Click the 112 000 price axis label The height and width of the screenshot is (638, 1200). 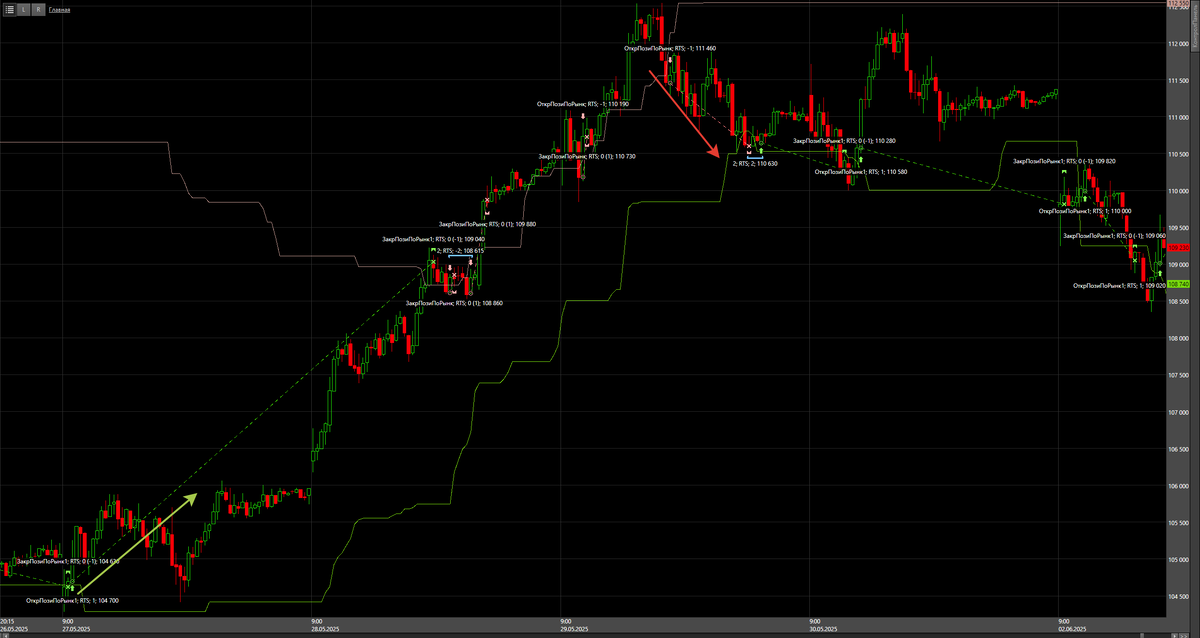coord(1177,44)
